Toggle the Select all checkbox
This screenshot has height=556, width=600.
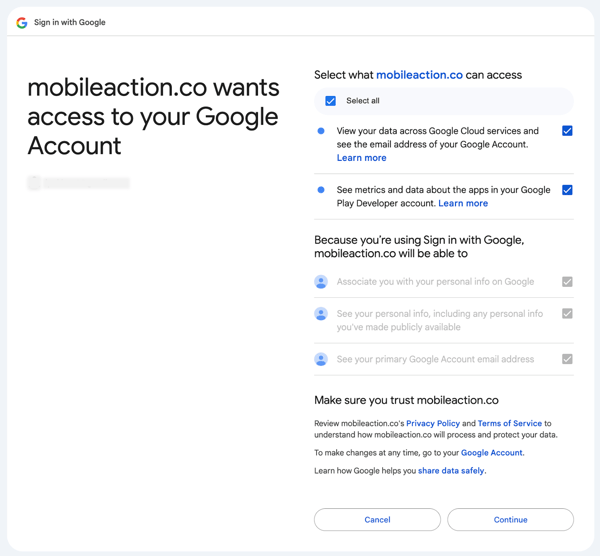tap(330, 101)
